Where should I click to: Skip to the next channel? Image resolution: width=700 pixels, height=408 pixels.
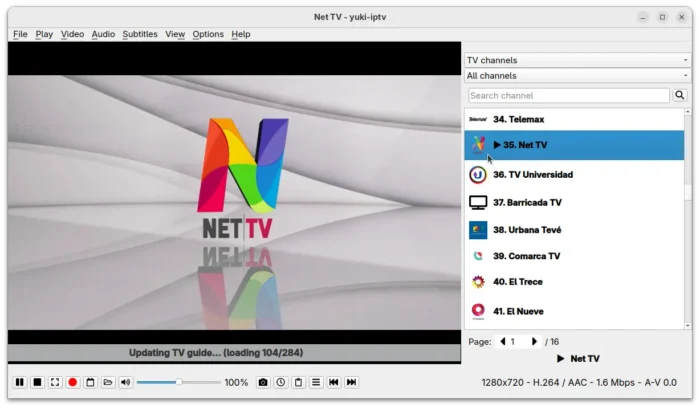coord(352,382)
